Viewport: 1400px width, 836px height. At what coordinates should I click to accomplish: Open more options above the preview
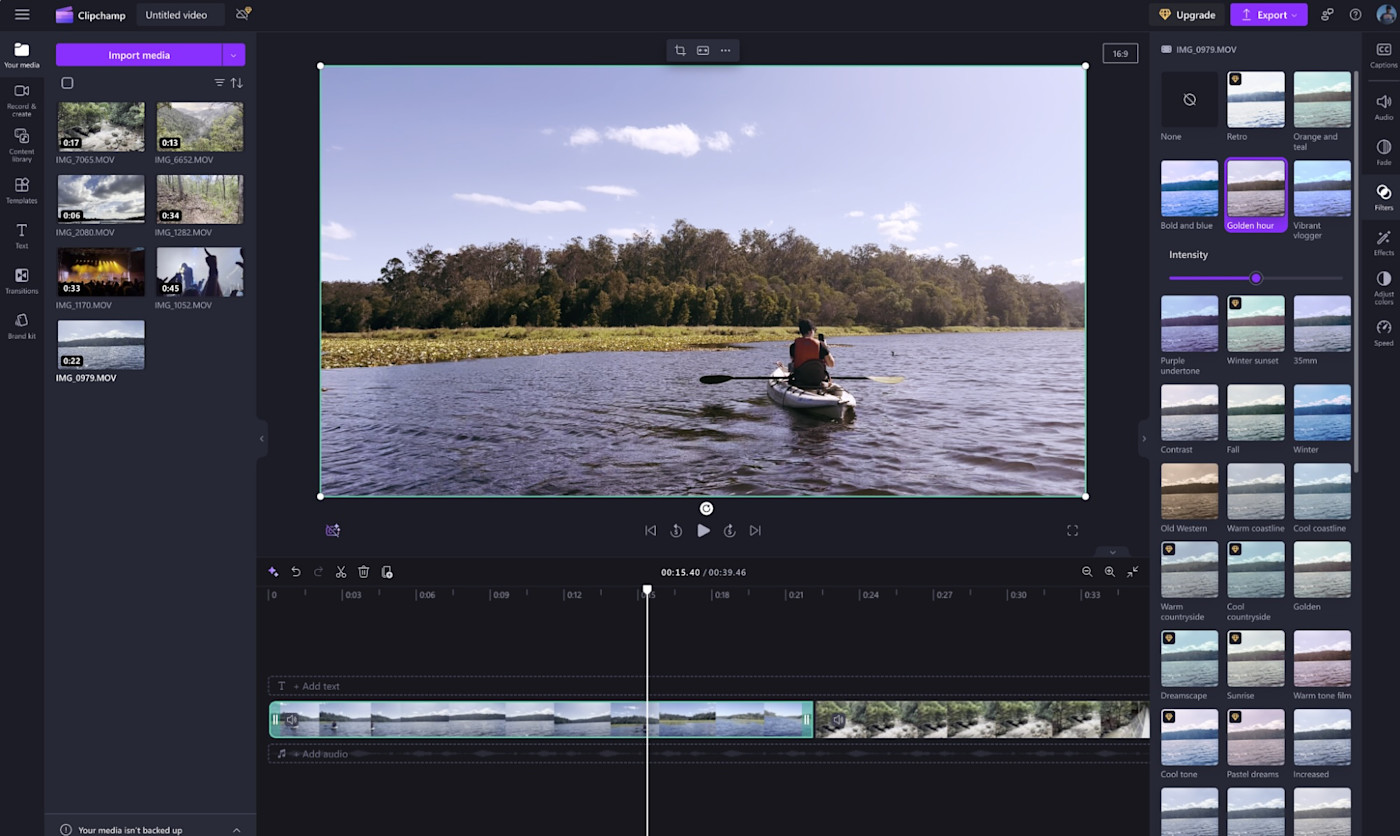pyautogui.click(x=726, y=50)
